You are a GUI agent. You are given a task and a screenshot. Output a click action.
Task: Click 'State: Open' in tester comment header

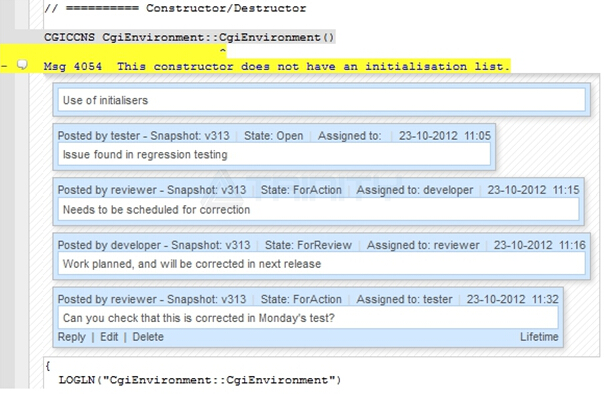click(x=274, y=136)
